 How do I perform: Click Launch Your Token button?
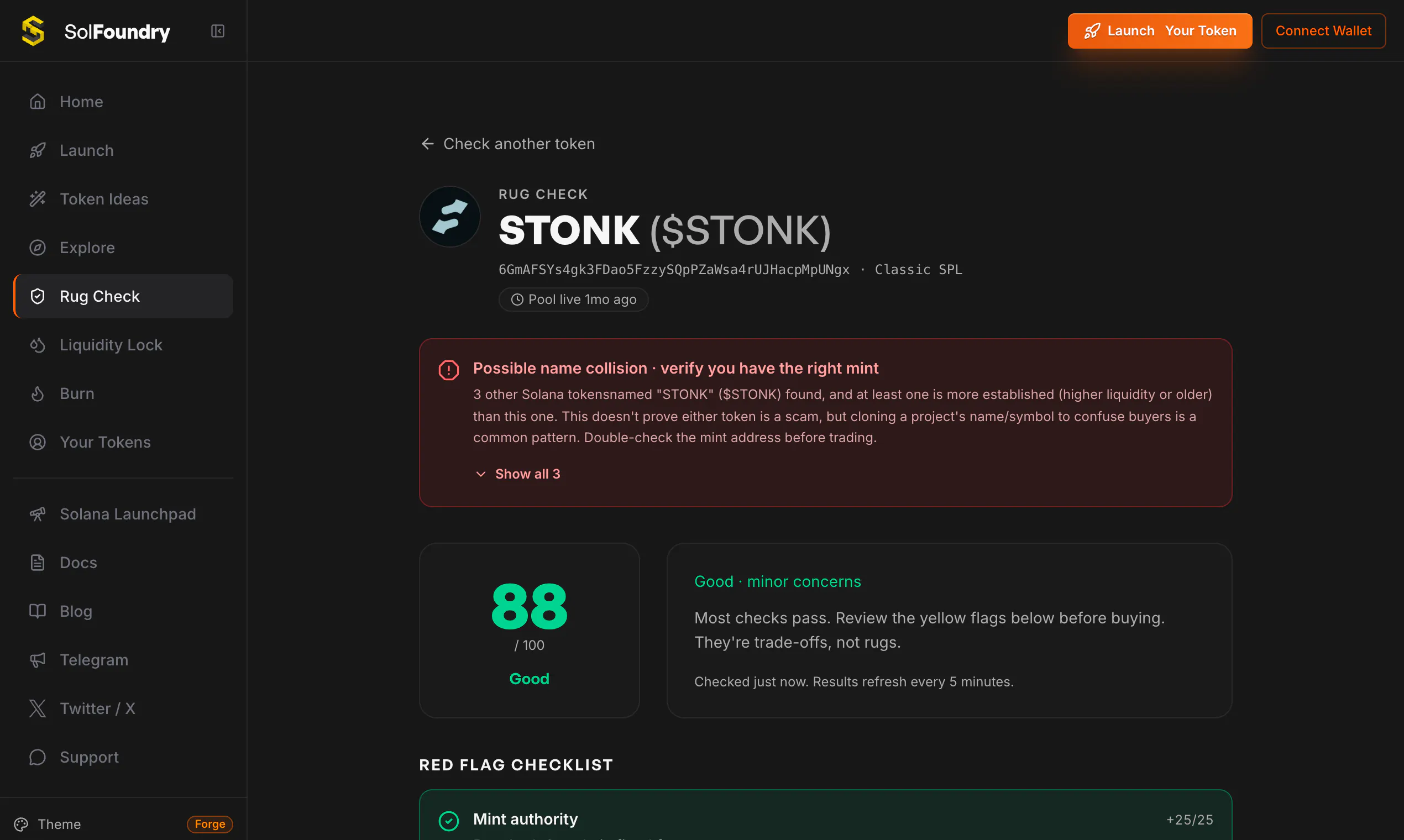1160,31
